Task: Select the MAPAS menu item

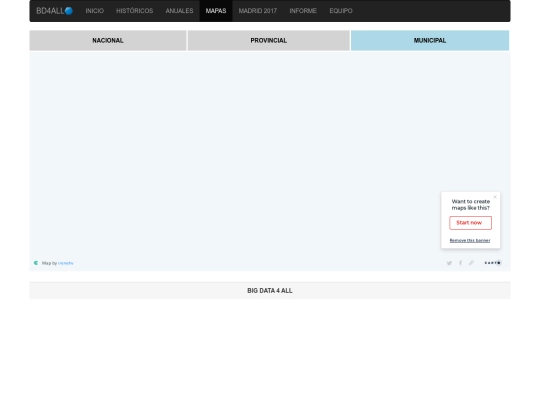Action: click(216, 11)
